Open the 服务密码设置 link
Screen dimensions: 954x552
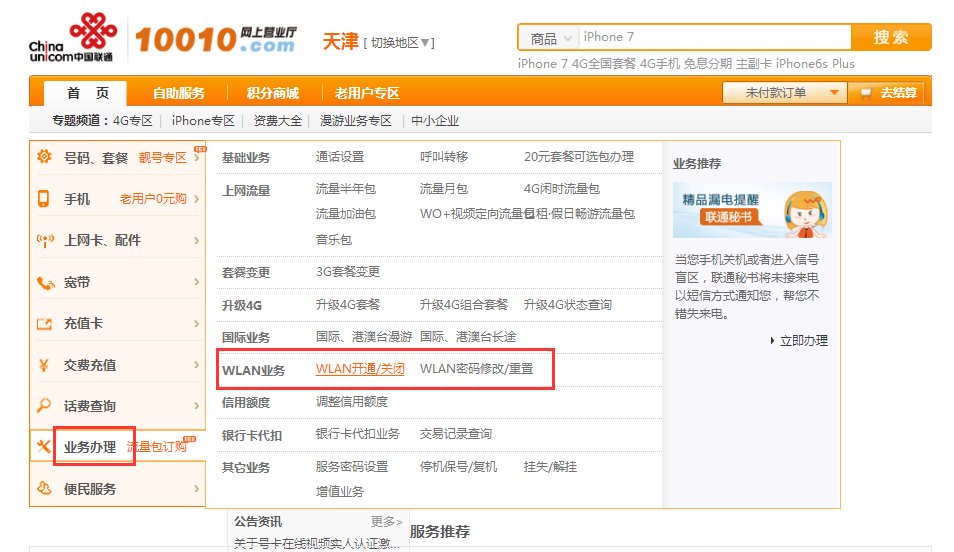tap(352, 467)
